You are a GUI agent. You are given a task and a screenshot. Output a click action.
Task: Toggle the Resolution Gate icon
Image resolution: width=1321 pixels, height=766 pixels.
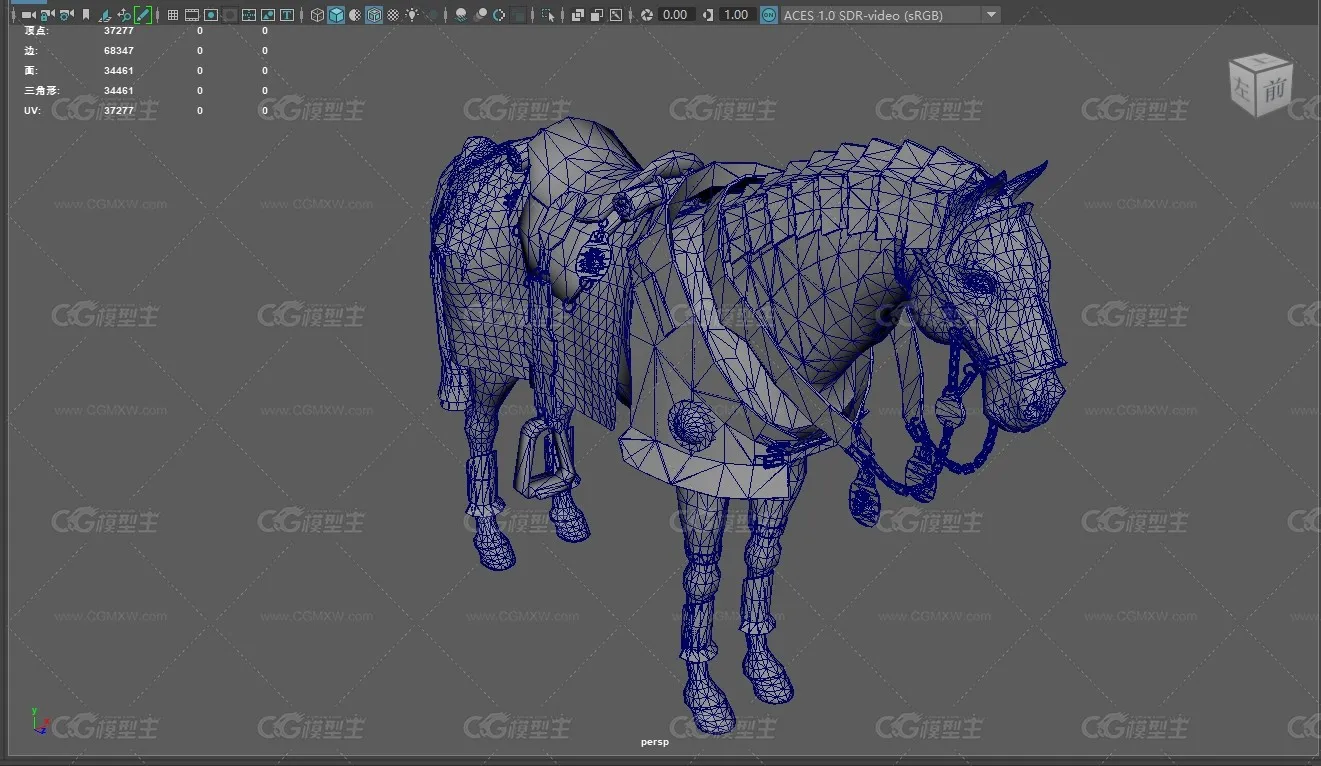pyautogui.click(x=211, y=15)
